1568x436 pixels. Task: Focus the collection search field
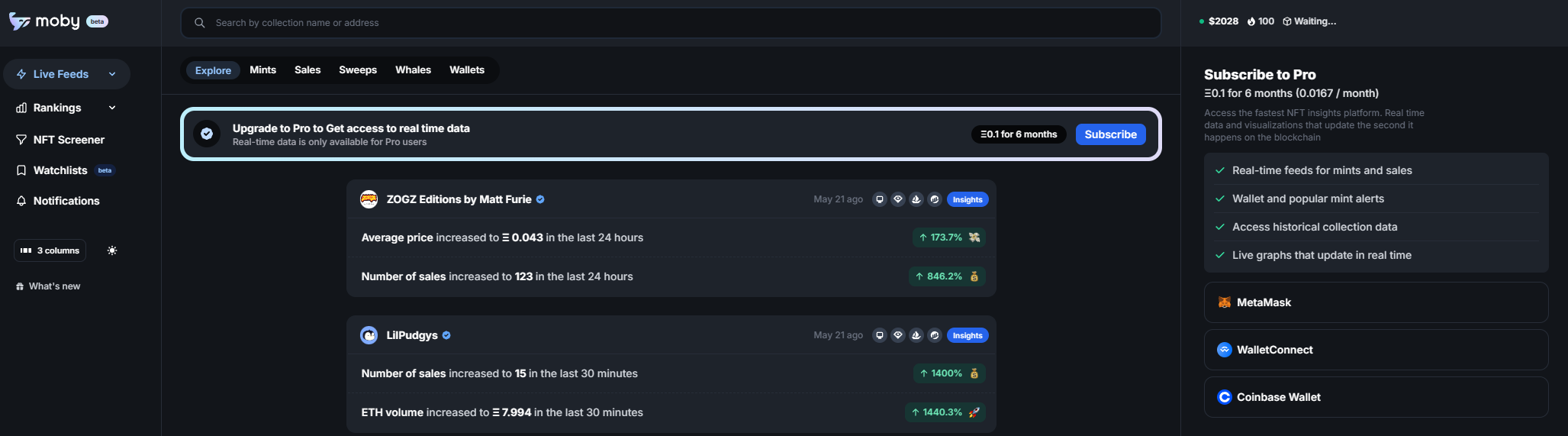coord(671,23)
